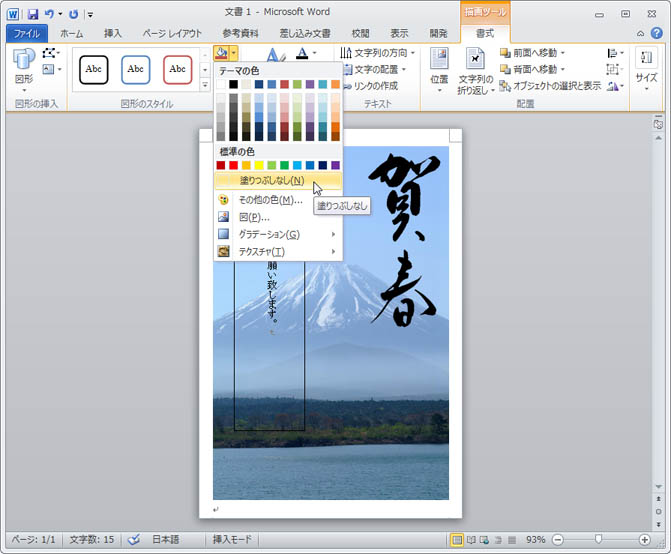Screen dimensions: 671x554
Task: Select the print layout view button
Action: [x=457, y=540]
